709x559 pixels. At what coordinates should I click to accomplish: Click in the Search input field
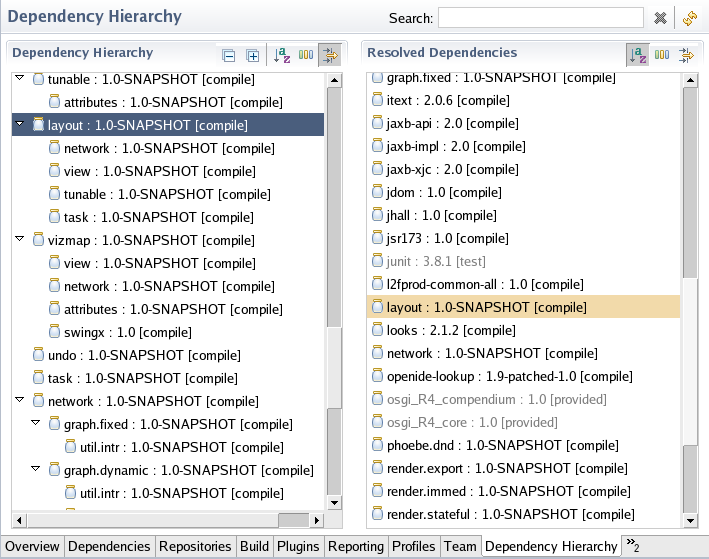pyautogui.click(x=540, y=18)
